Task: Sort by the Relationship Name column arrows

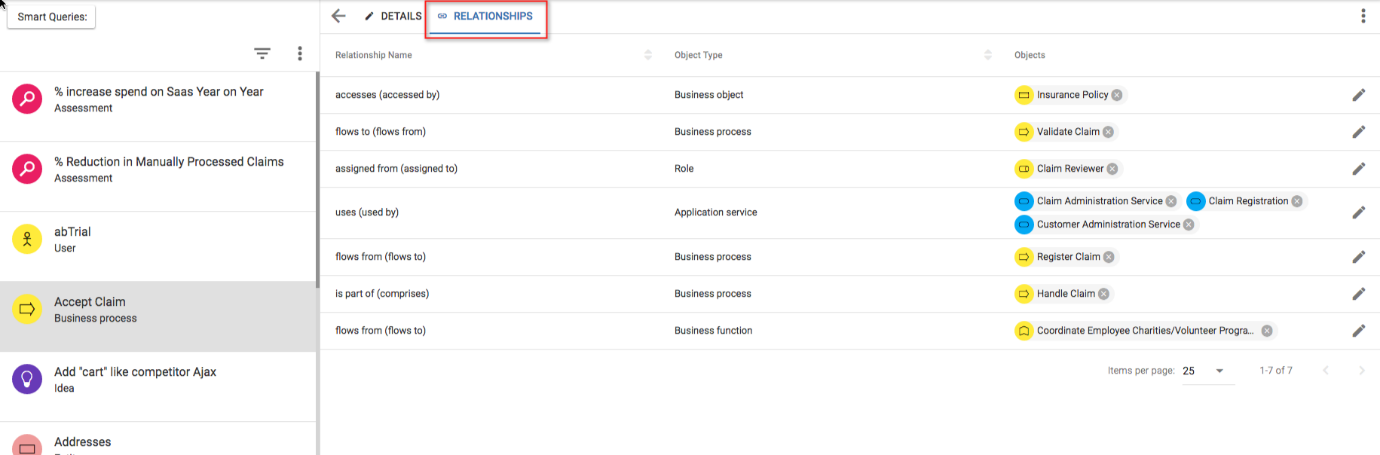Action: (648, 55)
